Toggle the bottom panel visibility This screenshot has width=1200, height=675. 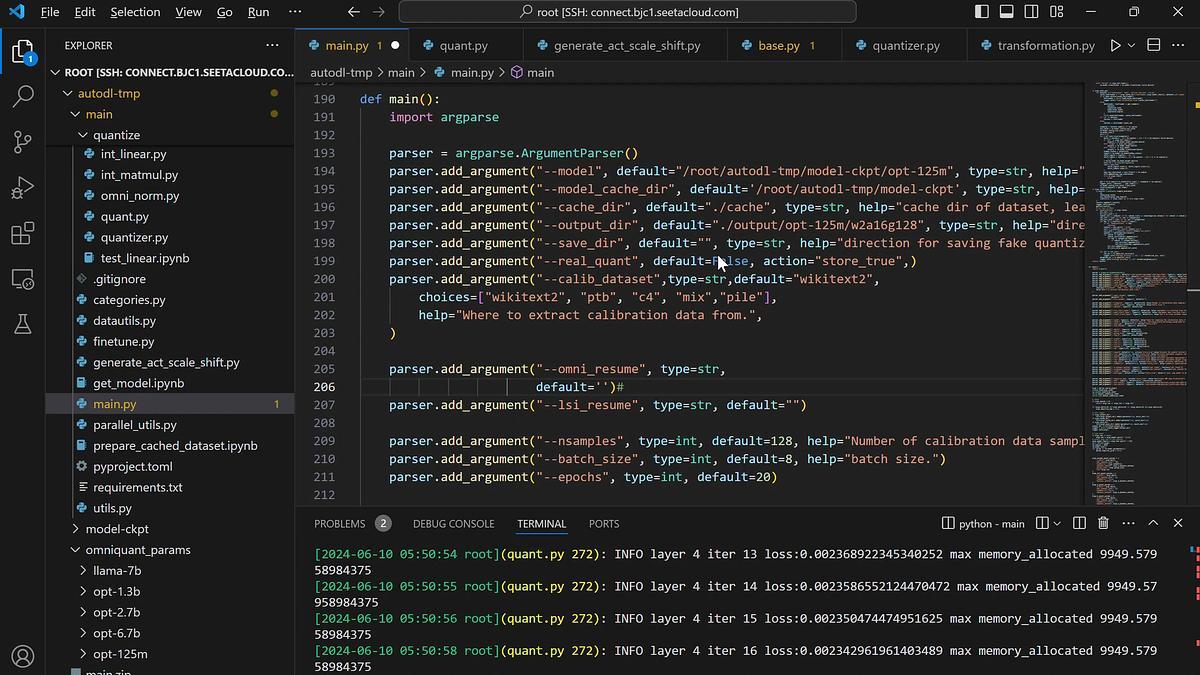[1005, 12]
